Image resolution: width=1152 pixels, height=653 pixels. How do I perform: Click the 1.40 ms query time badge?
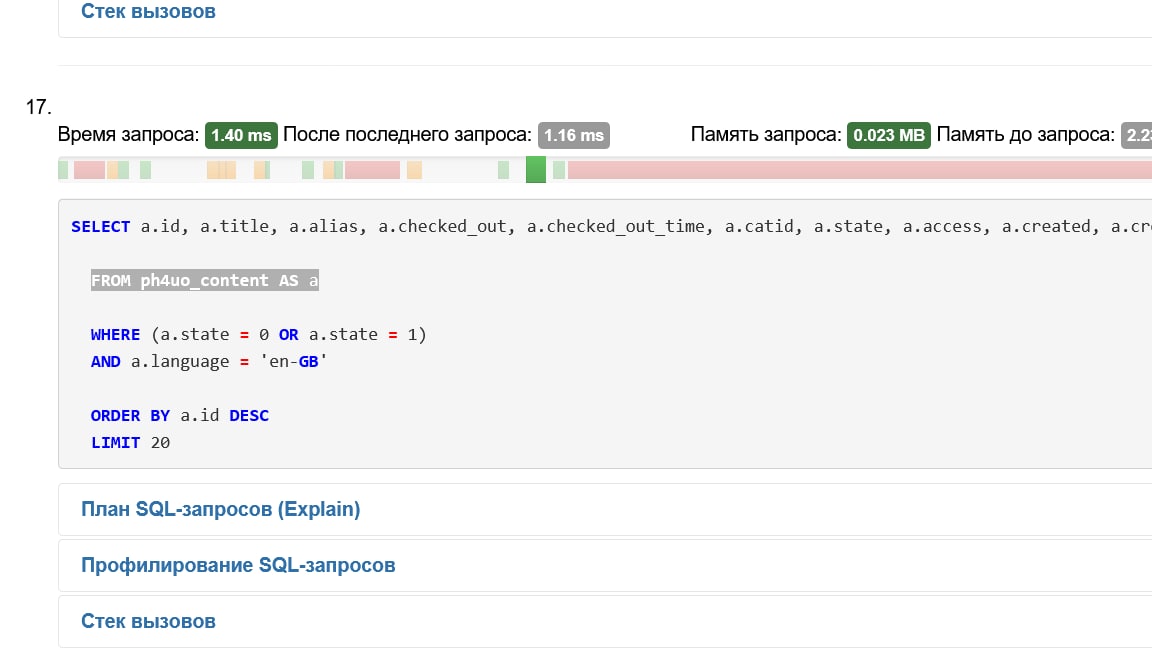241,135
